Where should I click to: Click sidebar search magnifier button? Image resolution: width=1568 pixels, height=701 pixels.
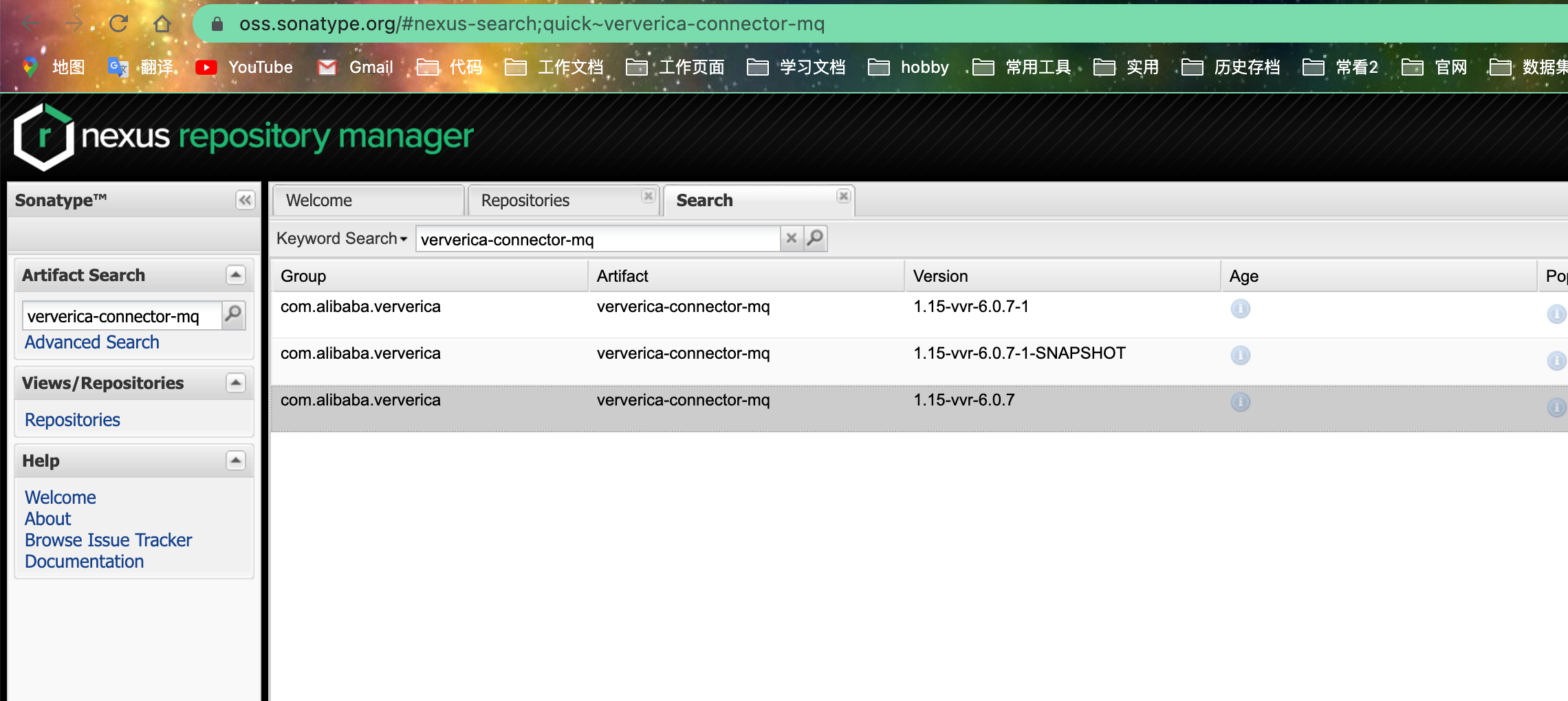(x=234, y=315)
